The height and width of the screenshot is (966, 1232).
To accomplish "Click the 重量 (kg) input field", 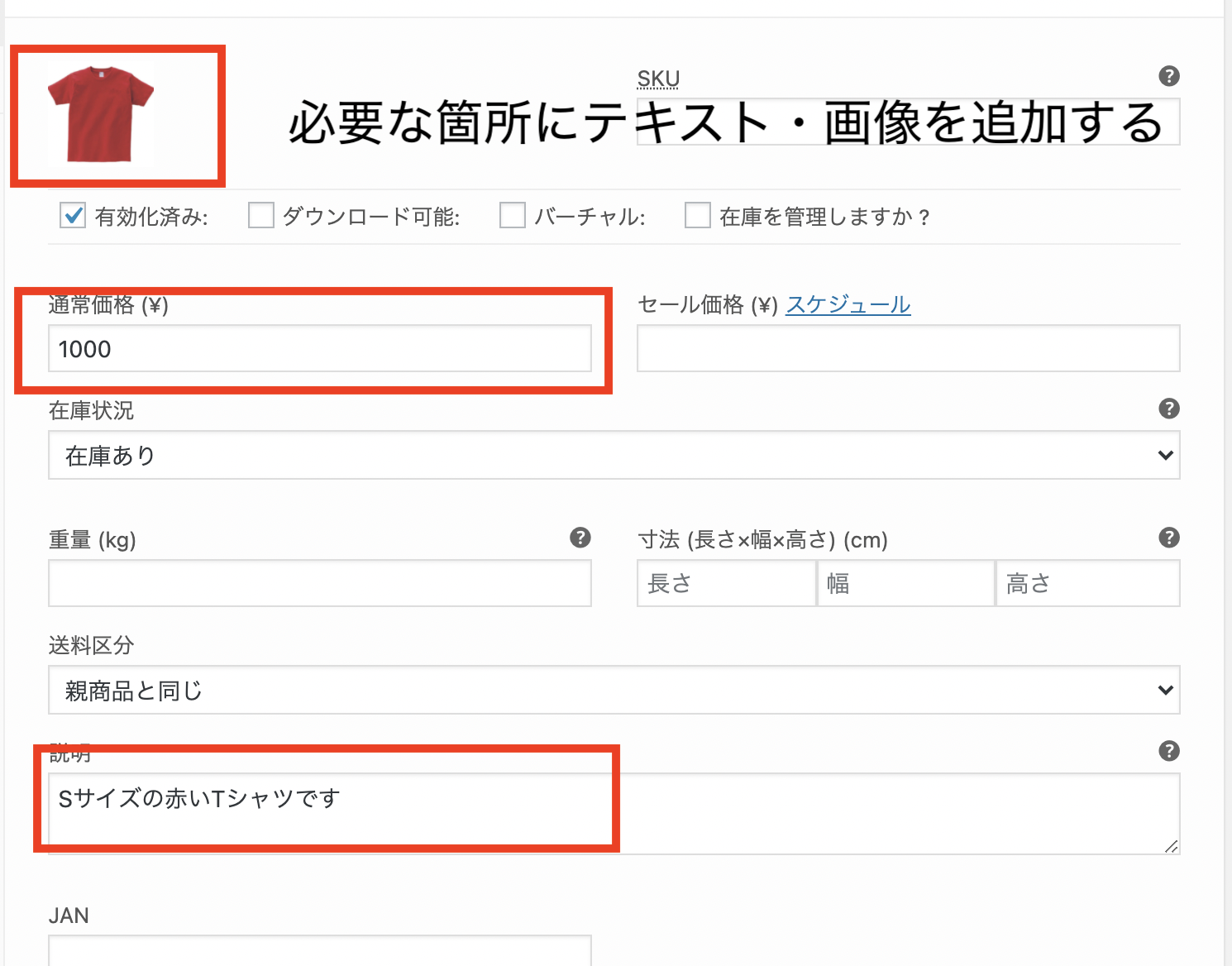I will (319, 584).
